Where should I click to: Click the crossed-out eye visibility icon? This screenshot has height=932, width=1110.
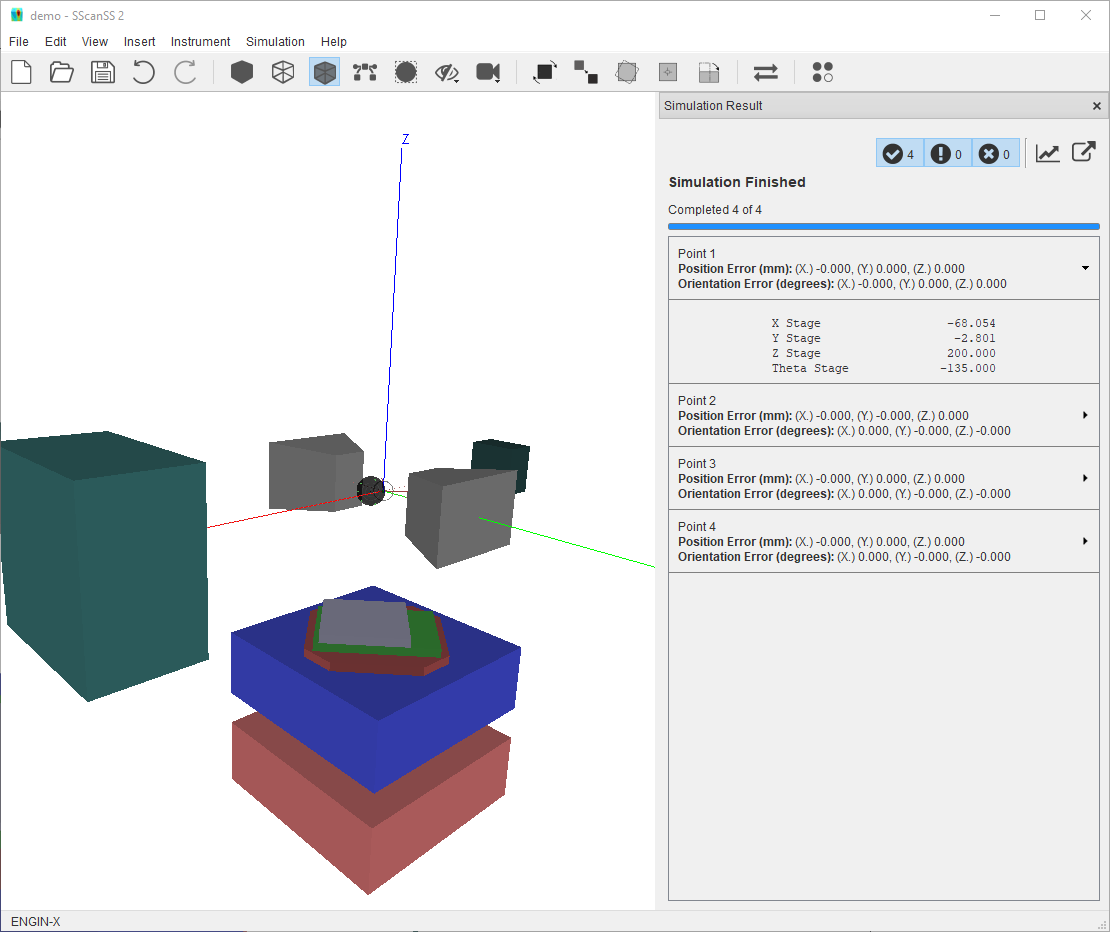click(x=447, y=72)
